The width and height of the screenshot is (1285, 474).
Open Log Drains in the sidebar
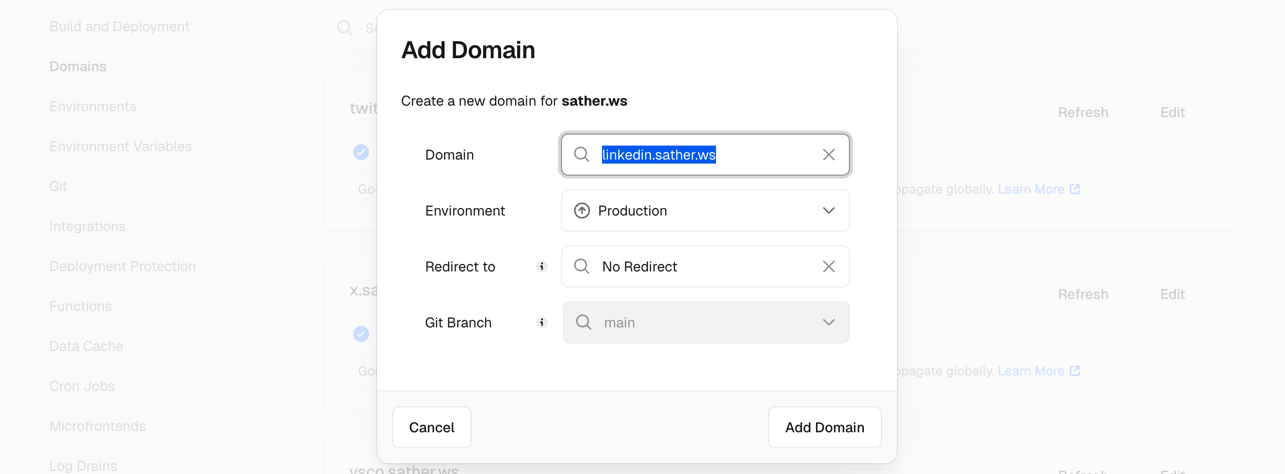pos(83,466)
